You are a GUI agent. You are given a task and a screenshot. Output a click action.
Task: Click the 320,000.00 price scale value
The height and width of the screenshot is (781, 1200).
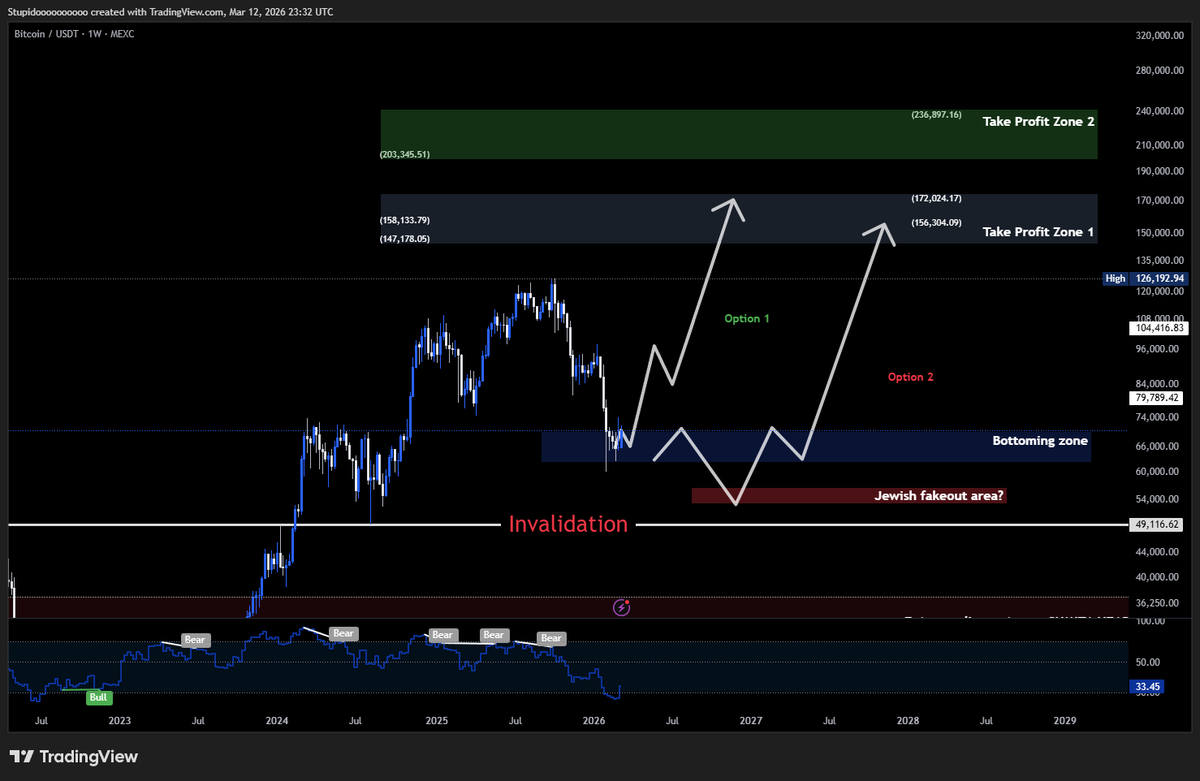tap(1159, 35)
